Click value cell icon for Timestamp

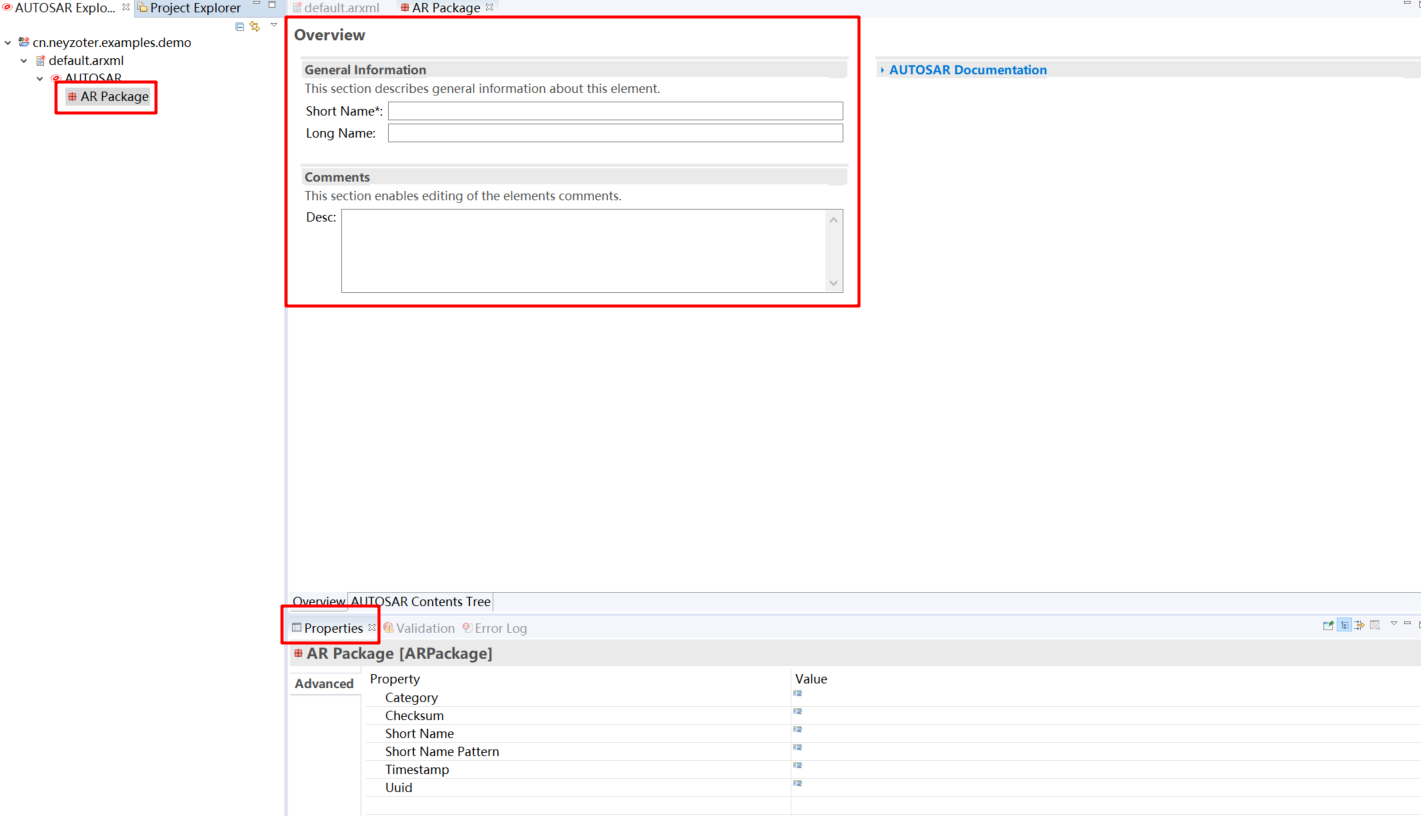(x=797, y=765)
